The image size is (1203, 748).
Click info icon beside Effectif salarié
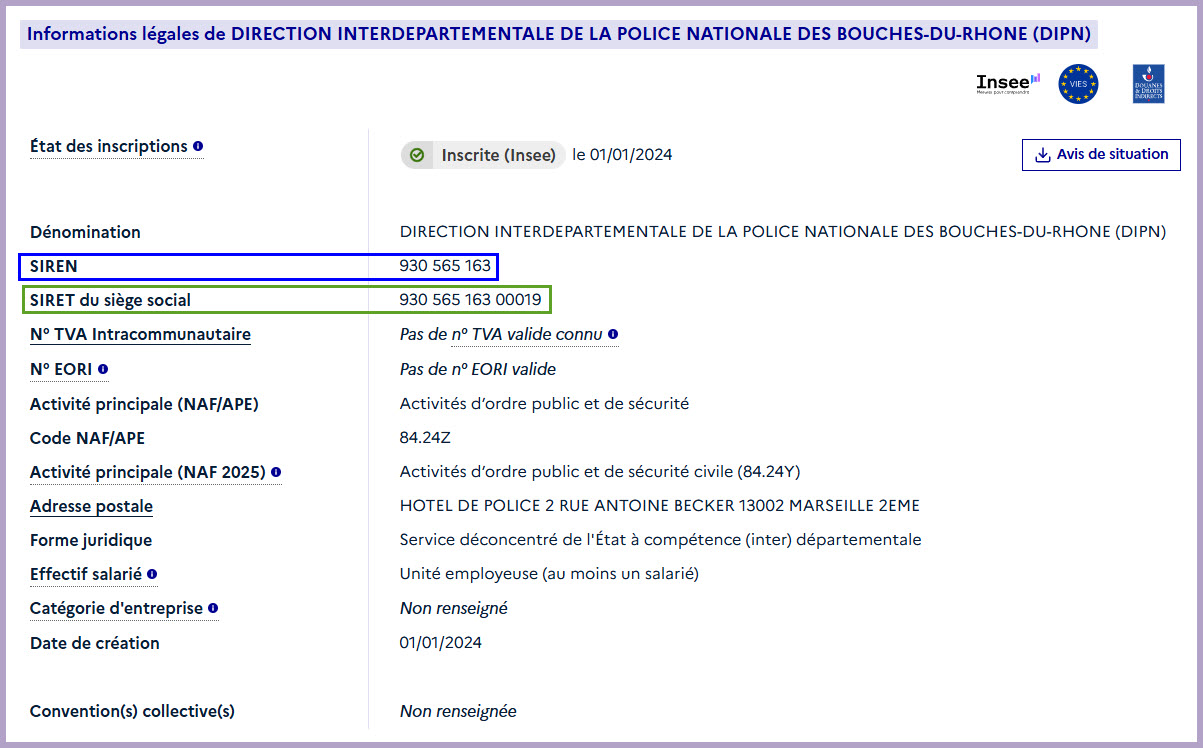click(x=152, y=575)
